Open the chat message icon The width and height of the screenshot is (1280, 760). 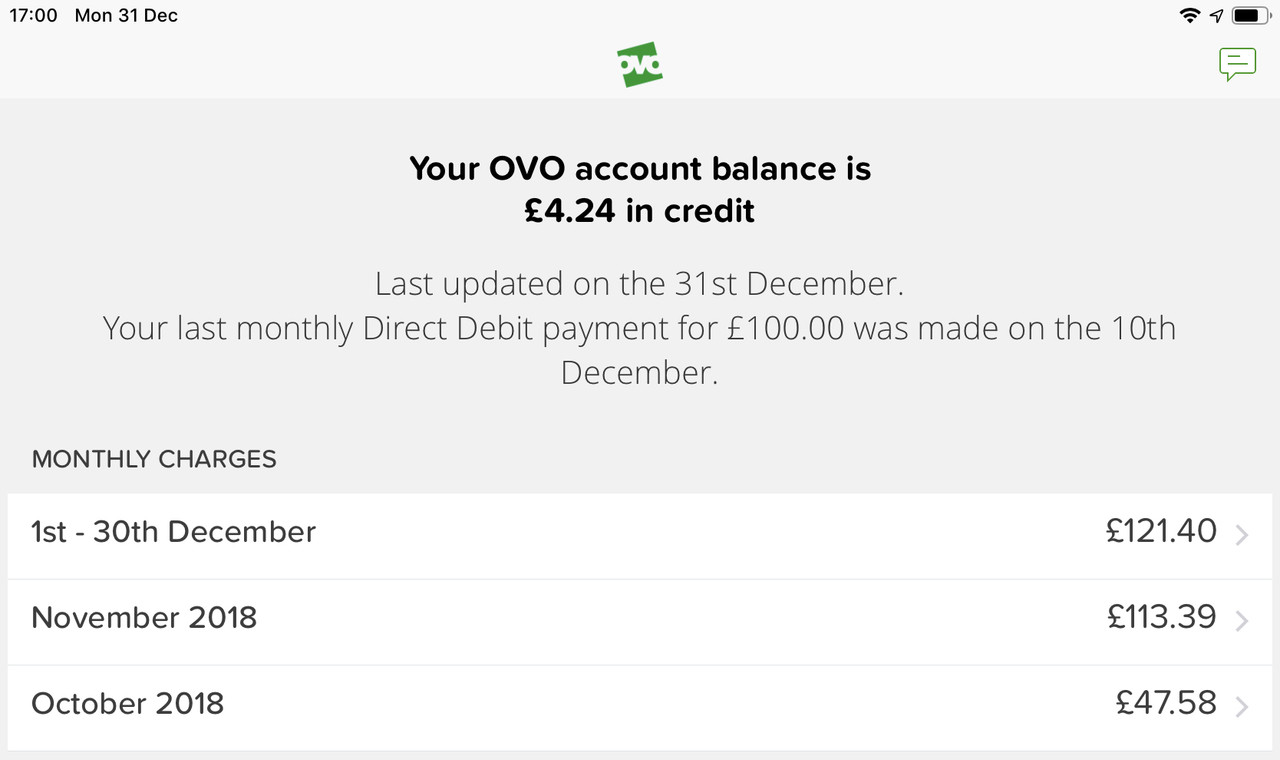tap(1237, 65)
